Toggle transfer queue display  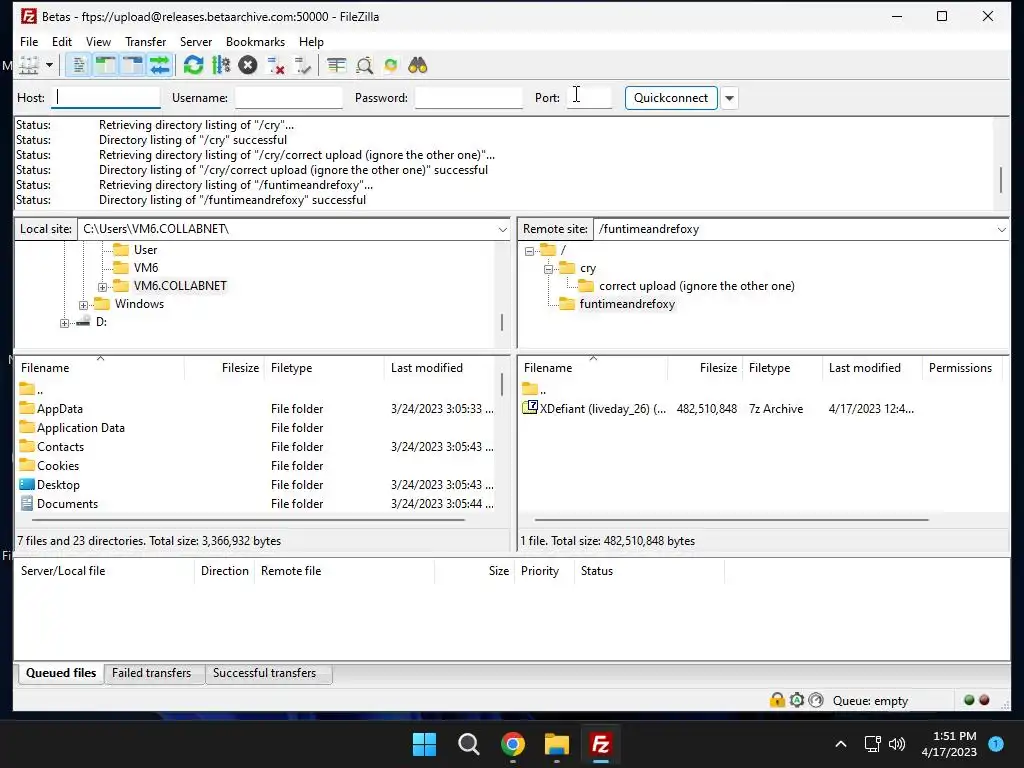click(159, 65)
